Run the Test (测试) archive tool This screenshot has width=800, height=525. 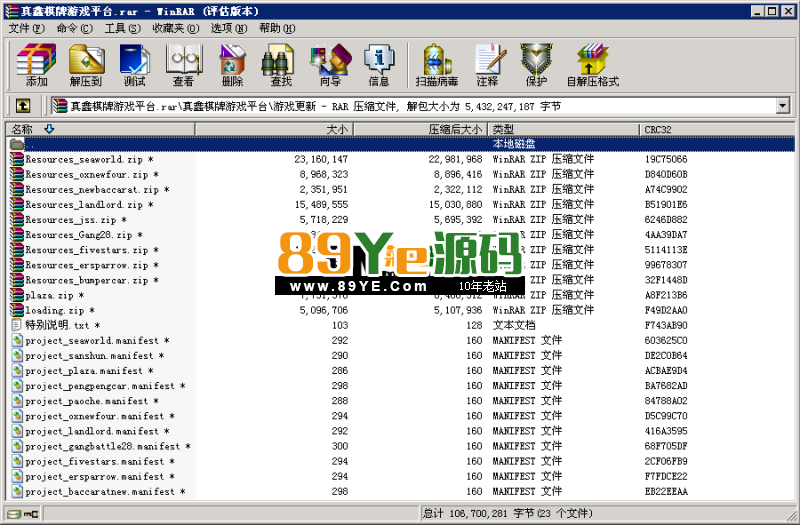[134, 65]
